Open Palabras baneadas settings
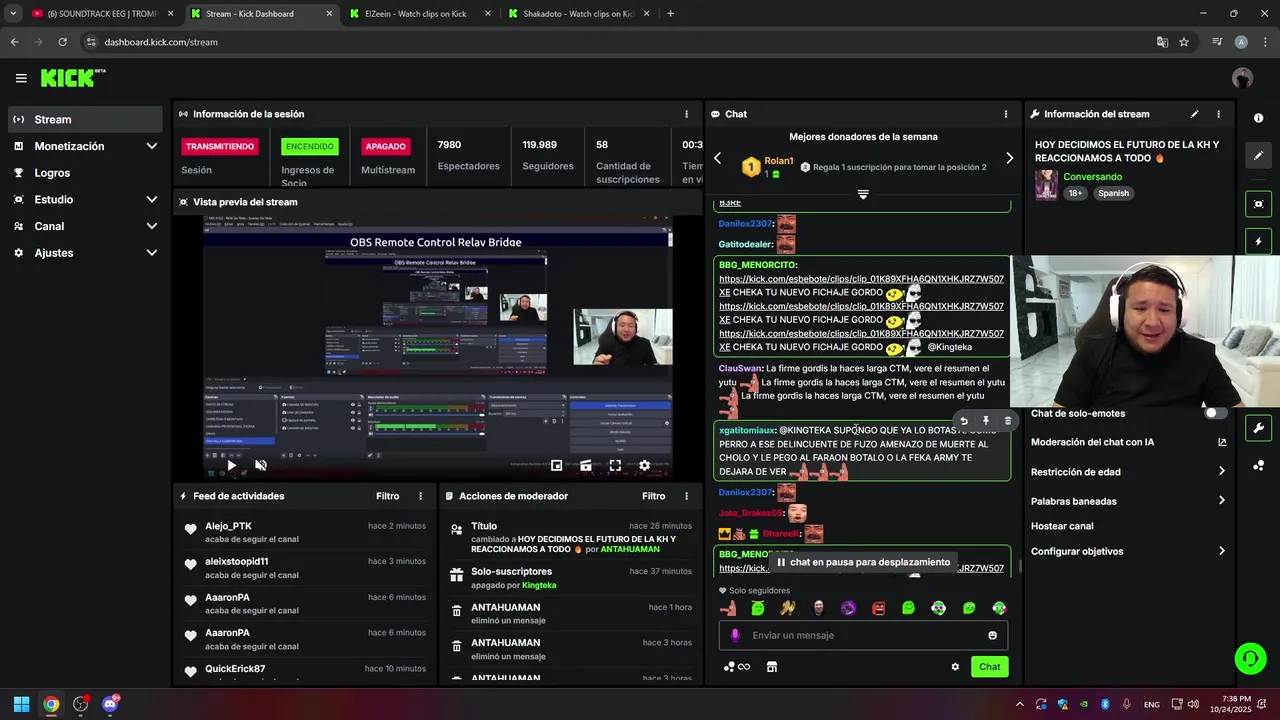1280x720 pixels. (1128, 501)
